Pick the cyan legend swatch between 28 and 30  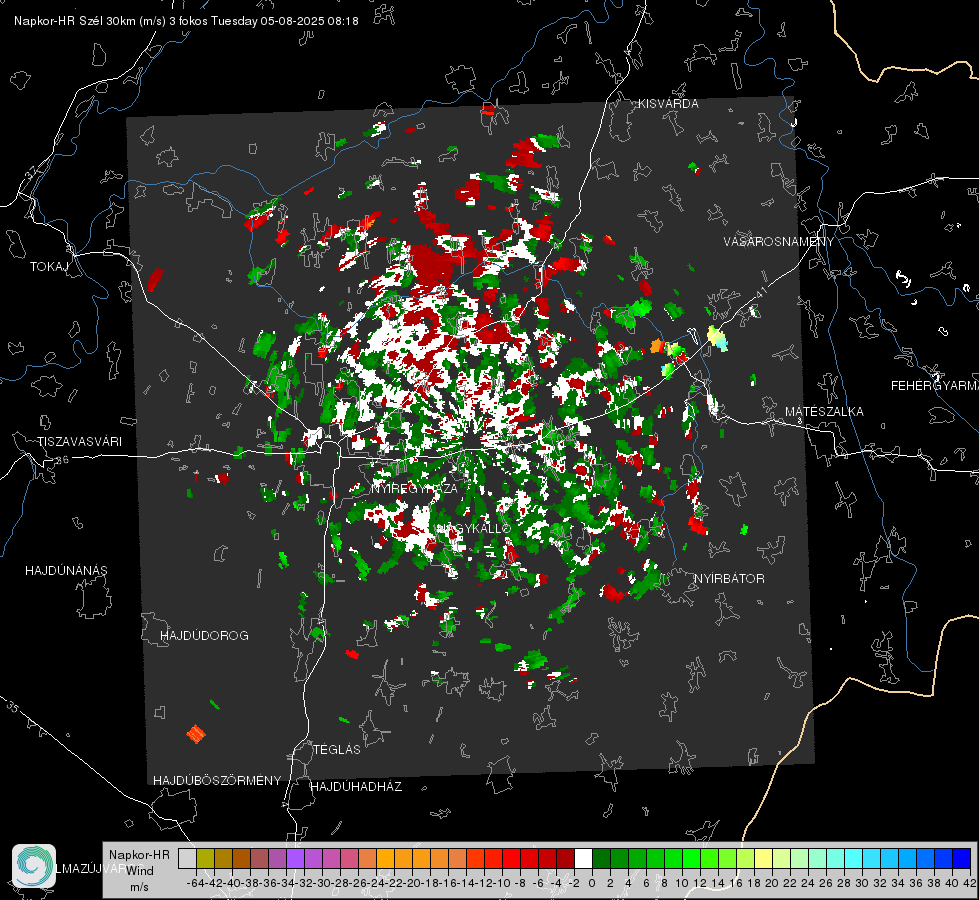[x=854, y=858]
